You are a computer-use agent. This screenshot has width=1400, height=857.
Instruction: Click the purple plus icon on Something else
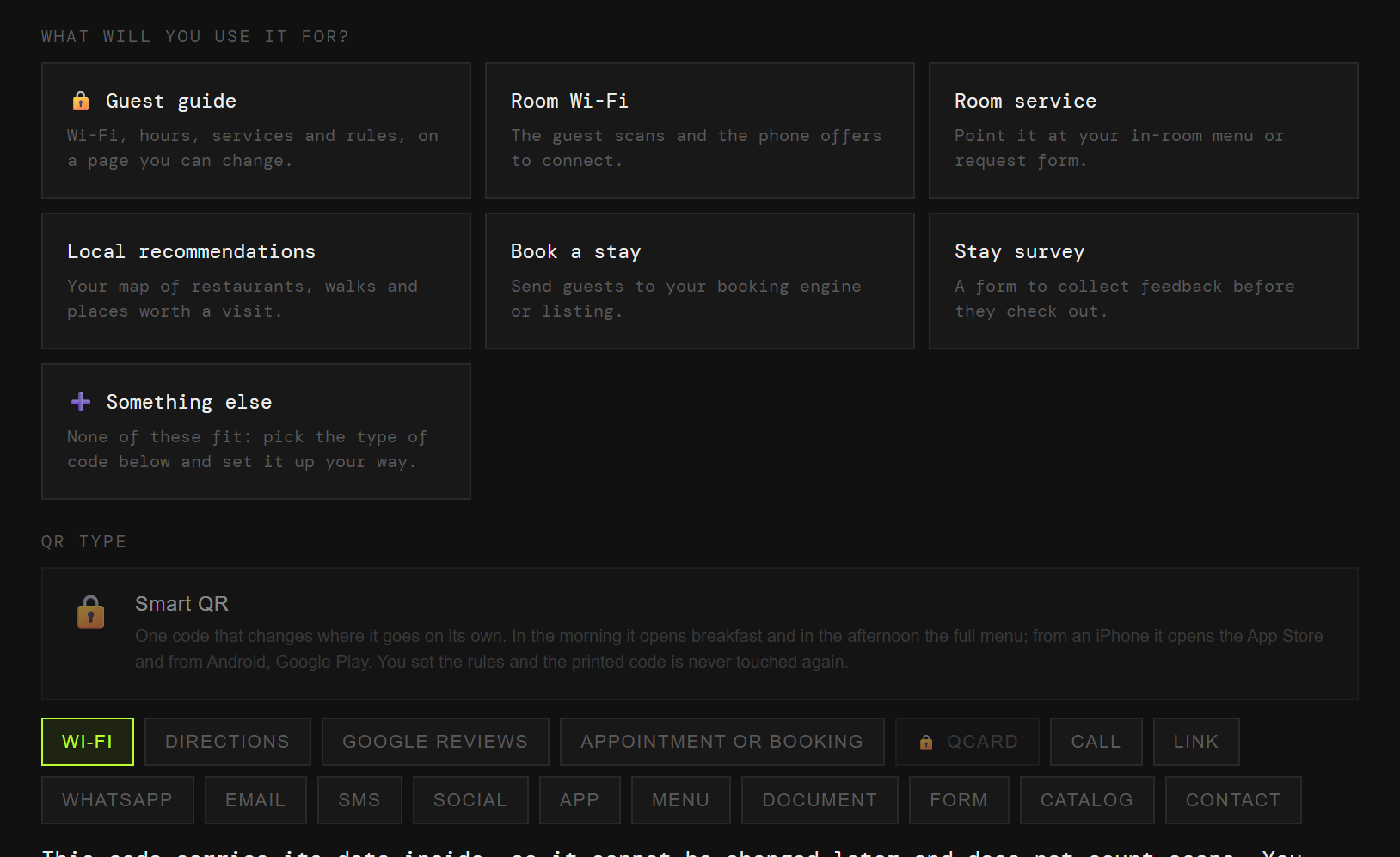click(81, 402)
